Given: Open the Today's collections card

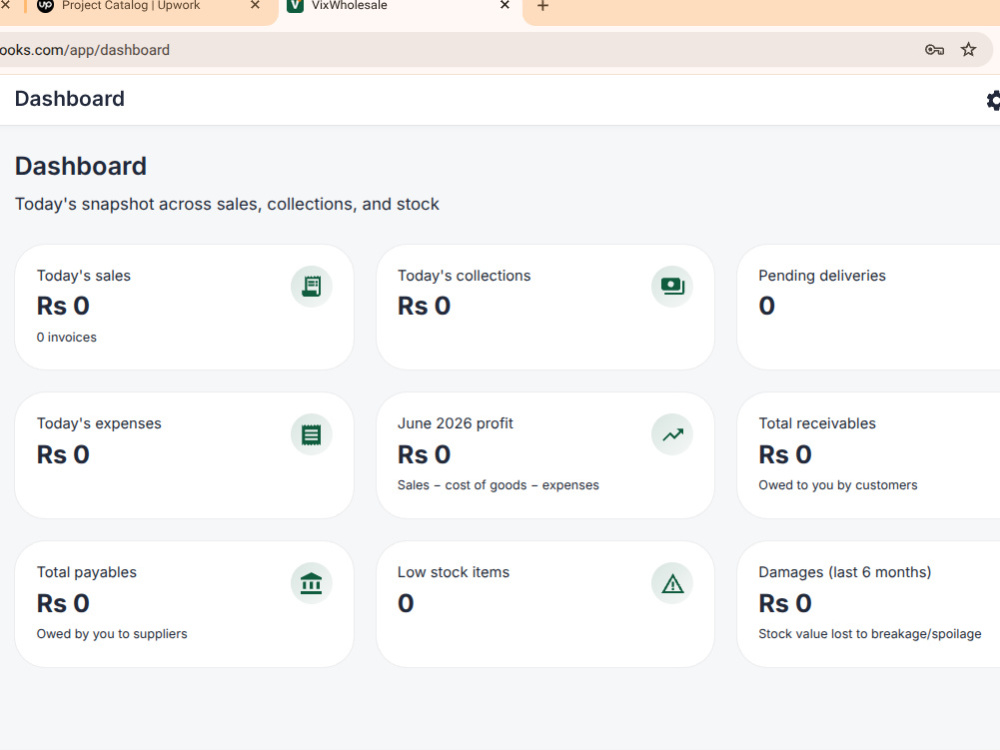Looking at the screenshot, I should point(545,307).
